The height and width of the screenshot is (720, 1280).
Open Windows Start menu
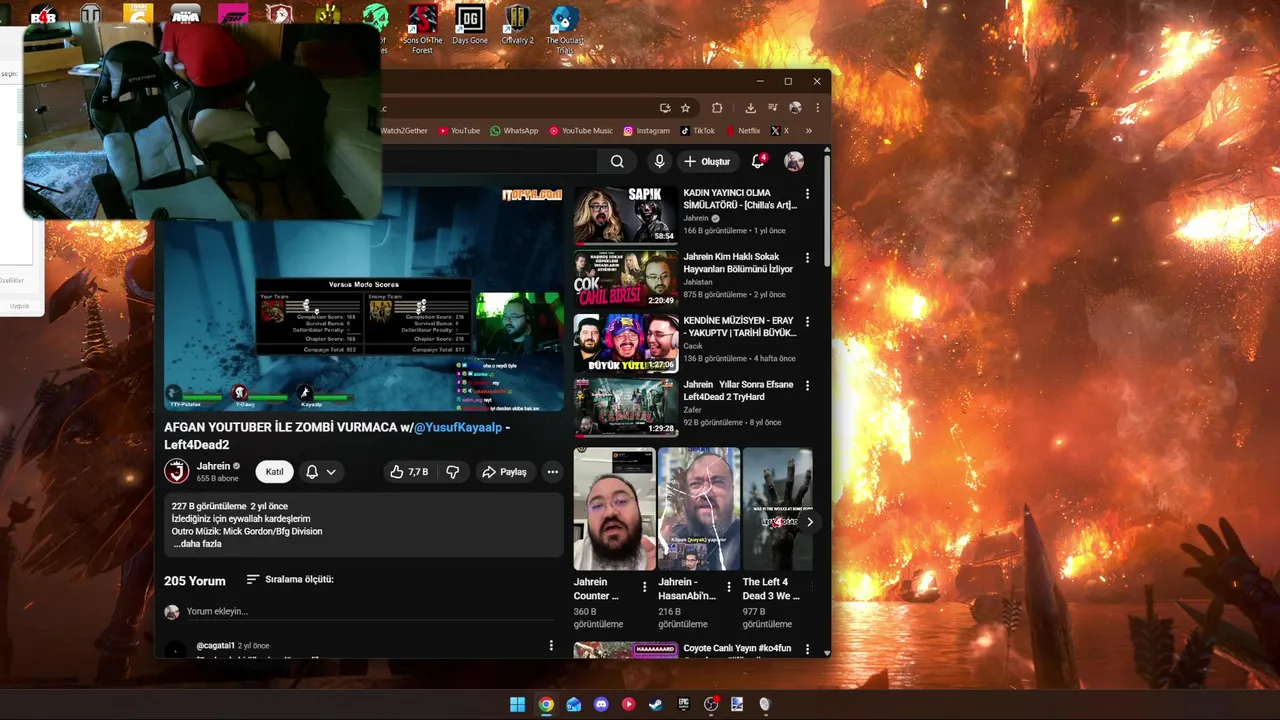click(518, 704)
